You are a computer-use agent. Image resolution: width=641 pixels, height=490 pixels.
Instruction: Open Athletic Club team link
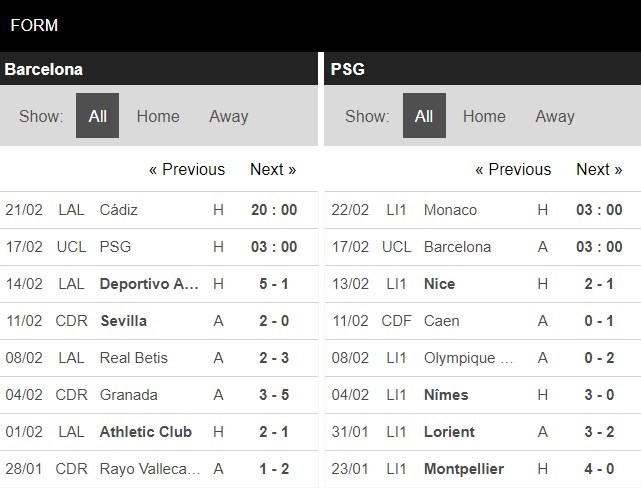pos(146,432)
